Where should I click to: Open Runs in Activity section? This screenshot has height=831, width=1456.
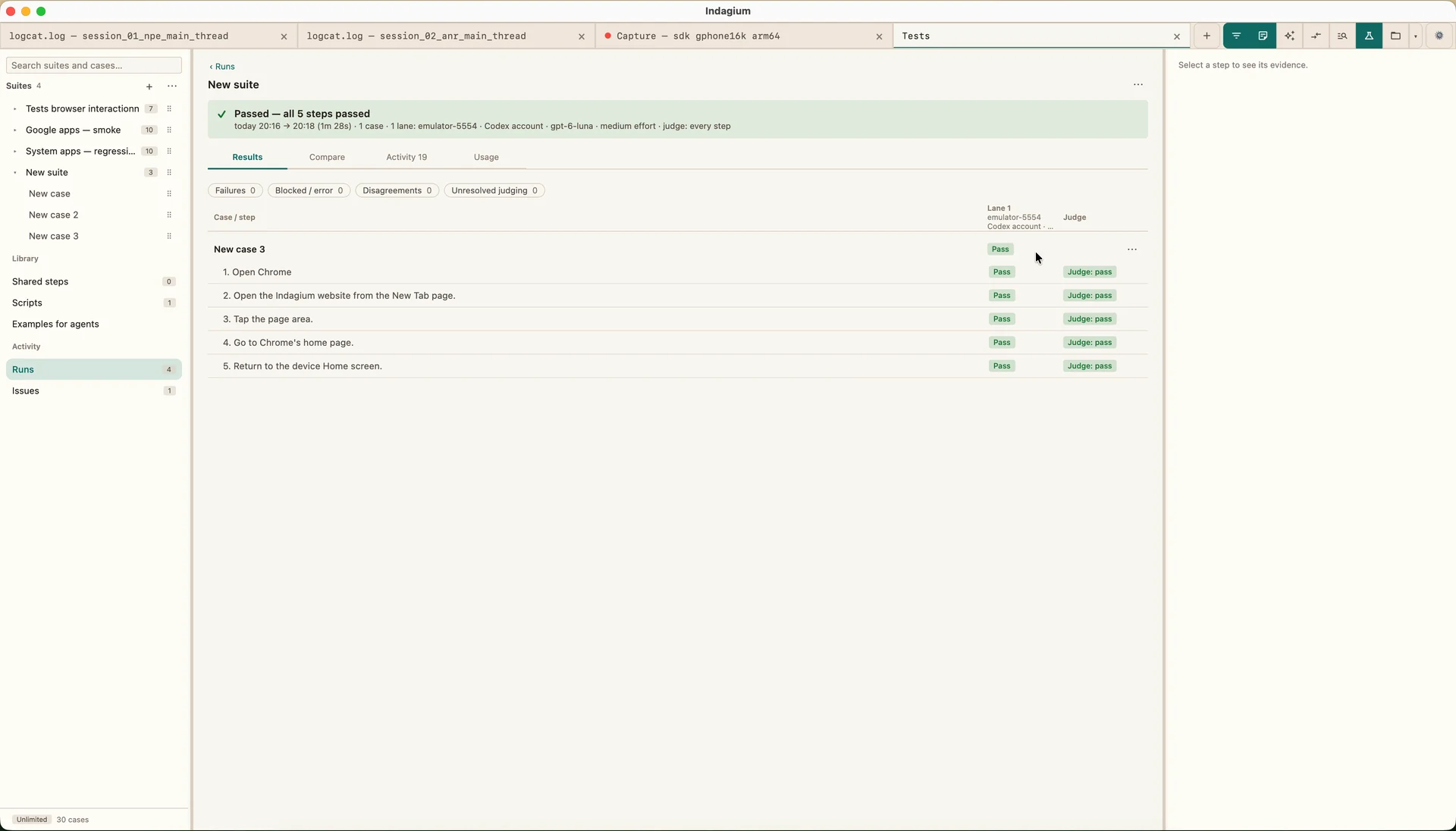click(94, 369)
